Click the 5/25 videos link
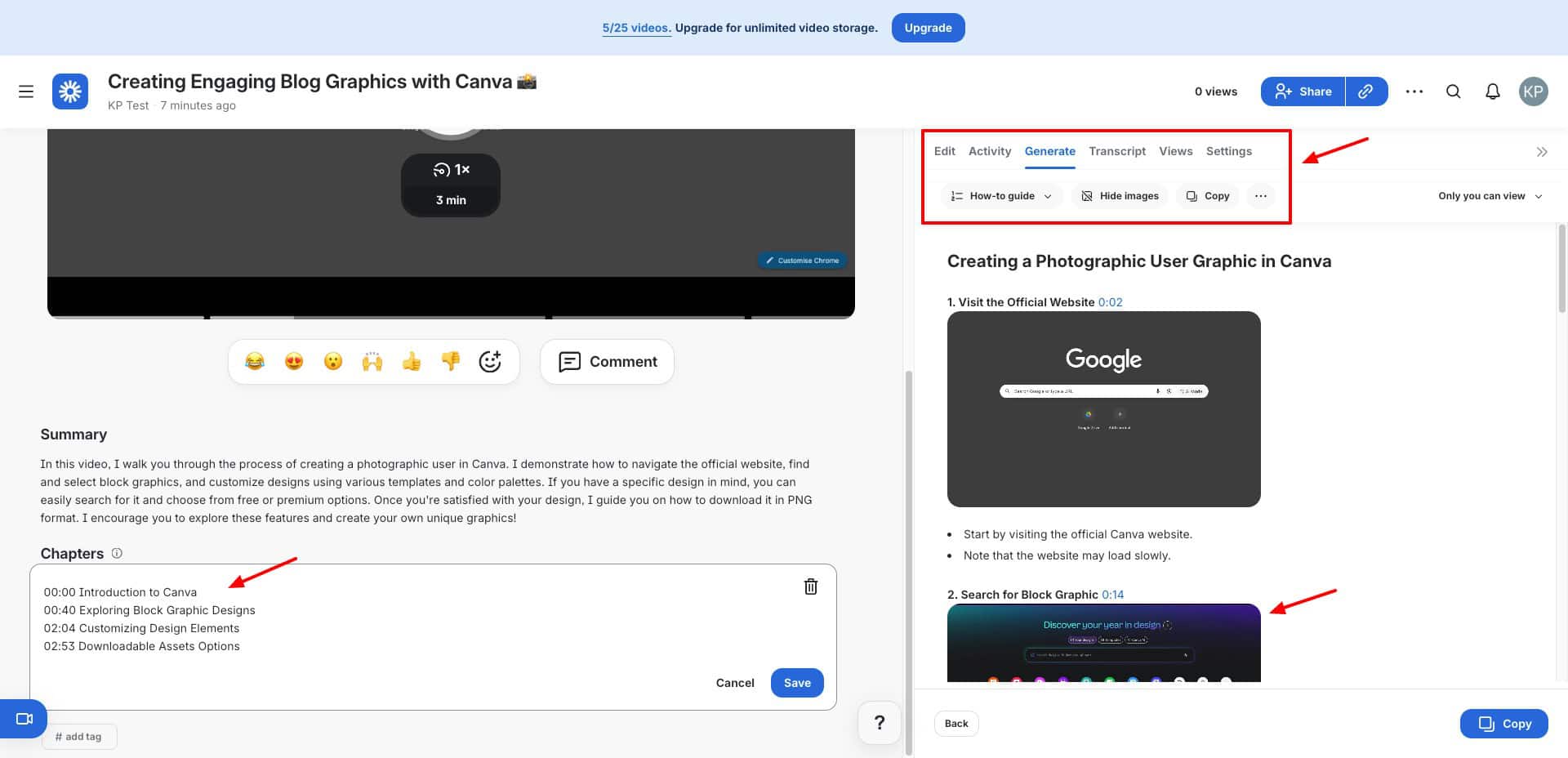 (x=635, y=28)
